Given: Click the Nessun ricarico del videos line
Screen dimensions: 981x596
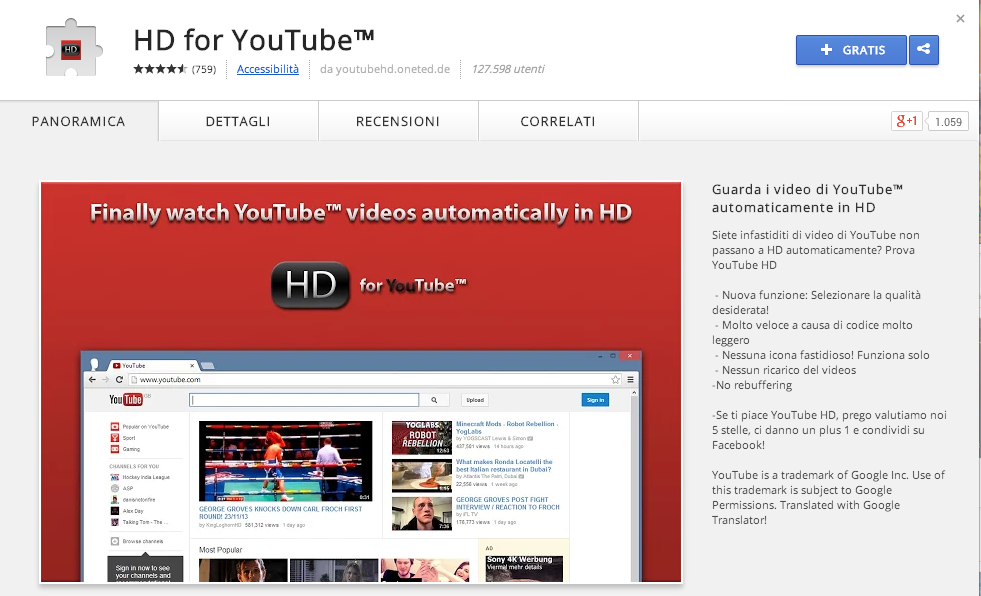Looking at the screenshot, I should click(788, 370).
